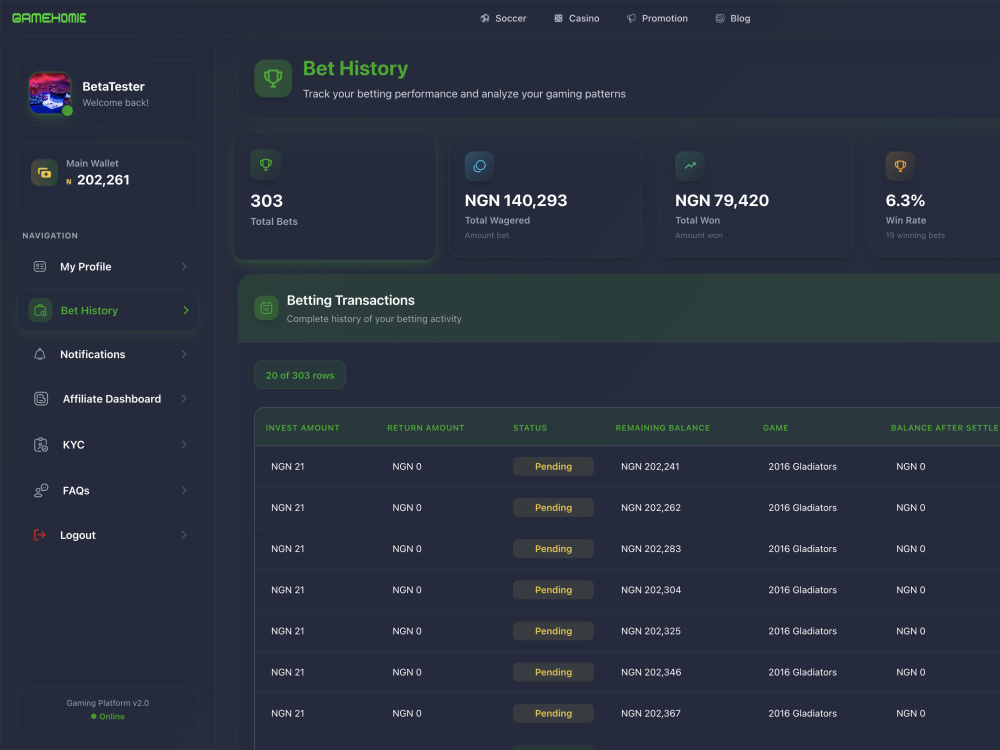The image size is (1000, 750).
Task: Expand KYC chevron arrow
Action: click(x=184, y=445)
